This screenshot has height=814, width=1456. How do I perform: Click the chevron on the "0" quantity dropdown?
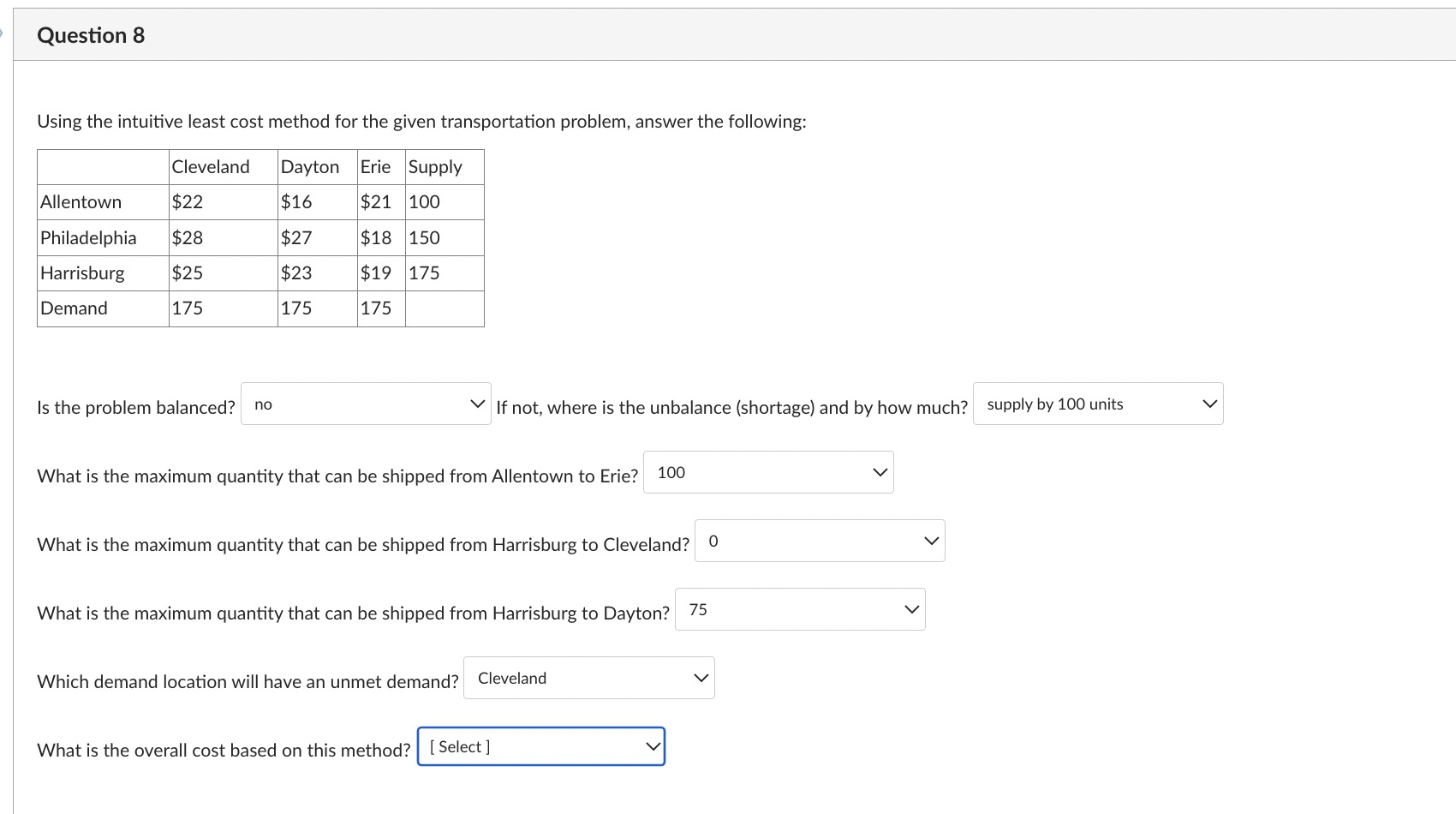coord(931,540)
